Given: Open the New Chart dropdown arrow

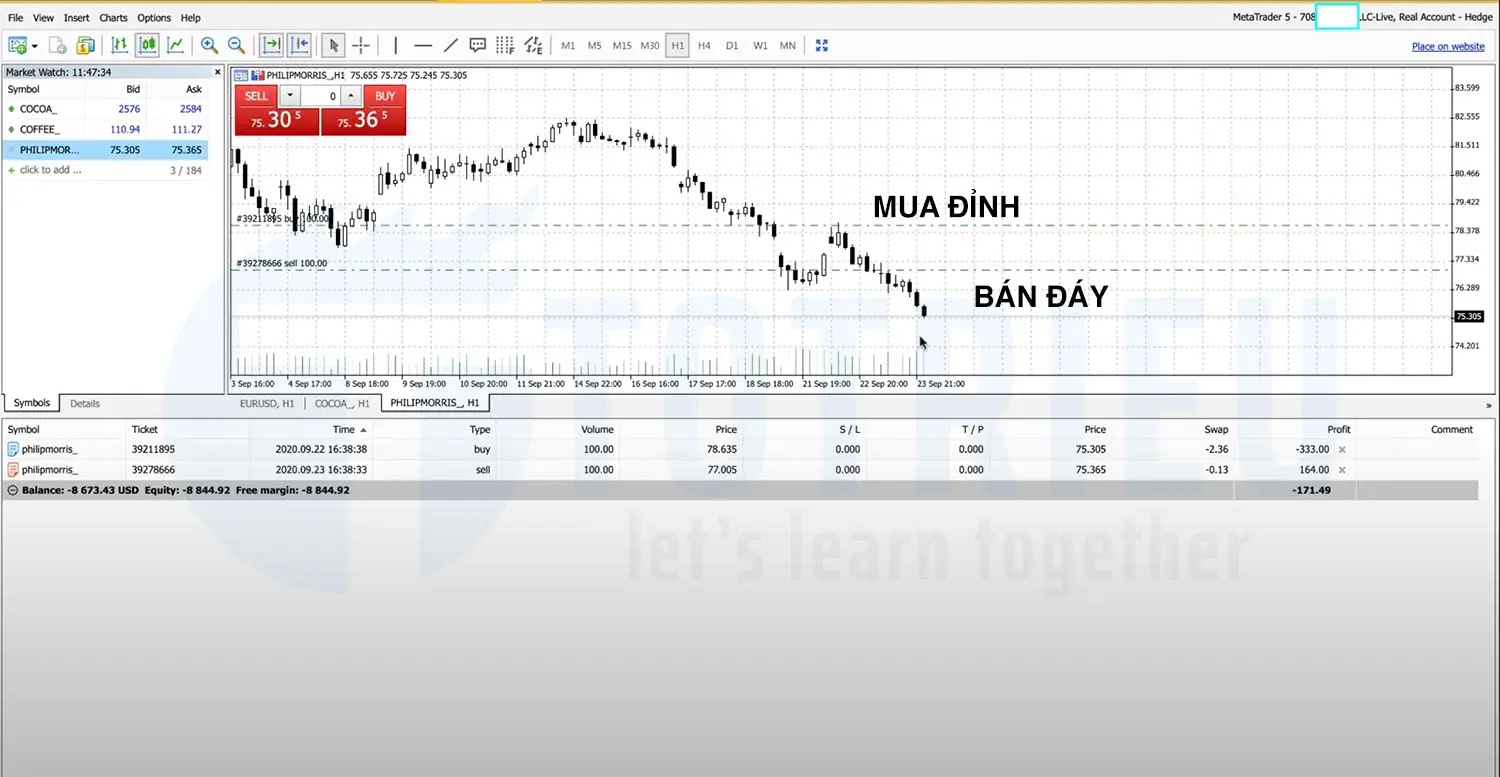Looking at the screenshot, I should pos(34,46).
